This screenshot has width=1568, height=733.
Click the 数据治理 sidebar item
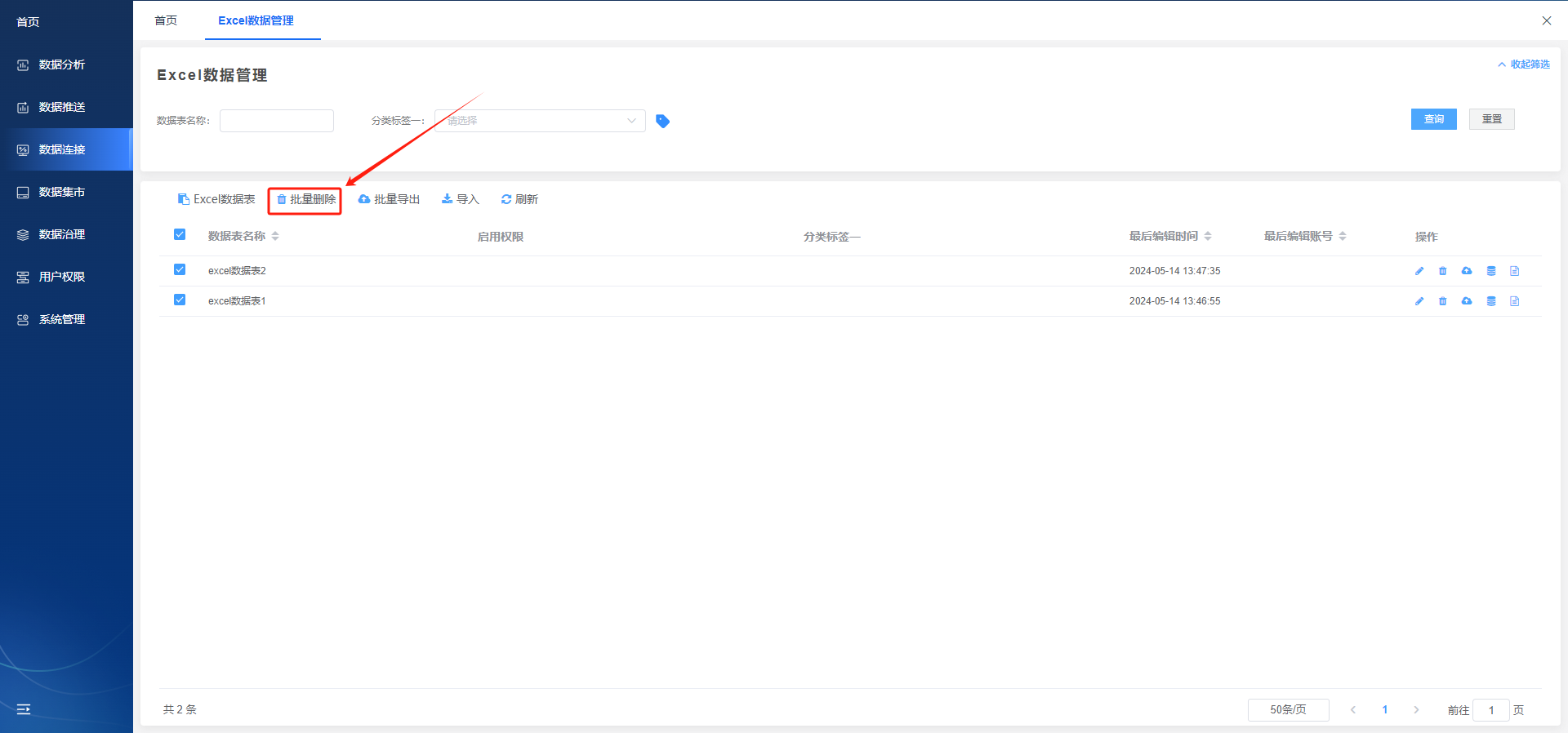66,234
